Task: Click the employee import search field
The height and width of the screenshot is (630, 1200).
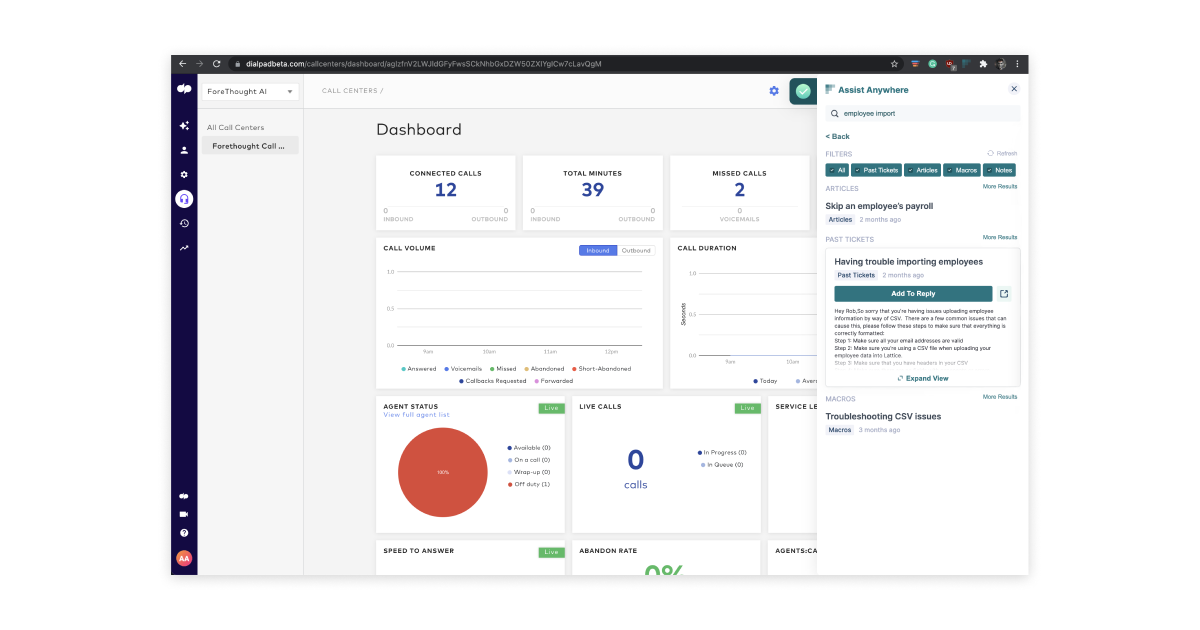Action: coord(923,114)
